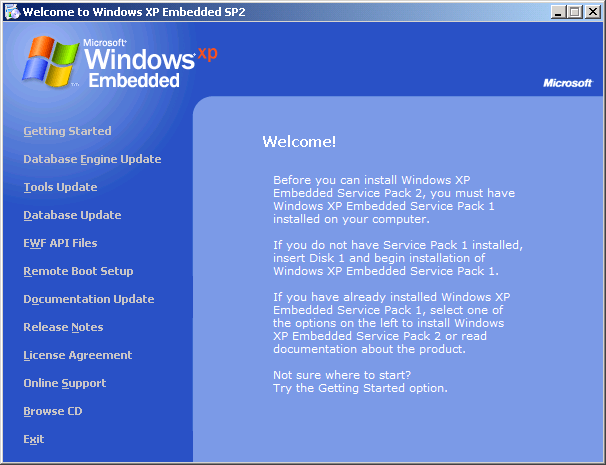Close the Welcome to Windows XP Embedded window
Image resolution: width=606 pixels, height=465 pixels.
click(592, 12)
